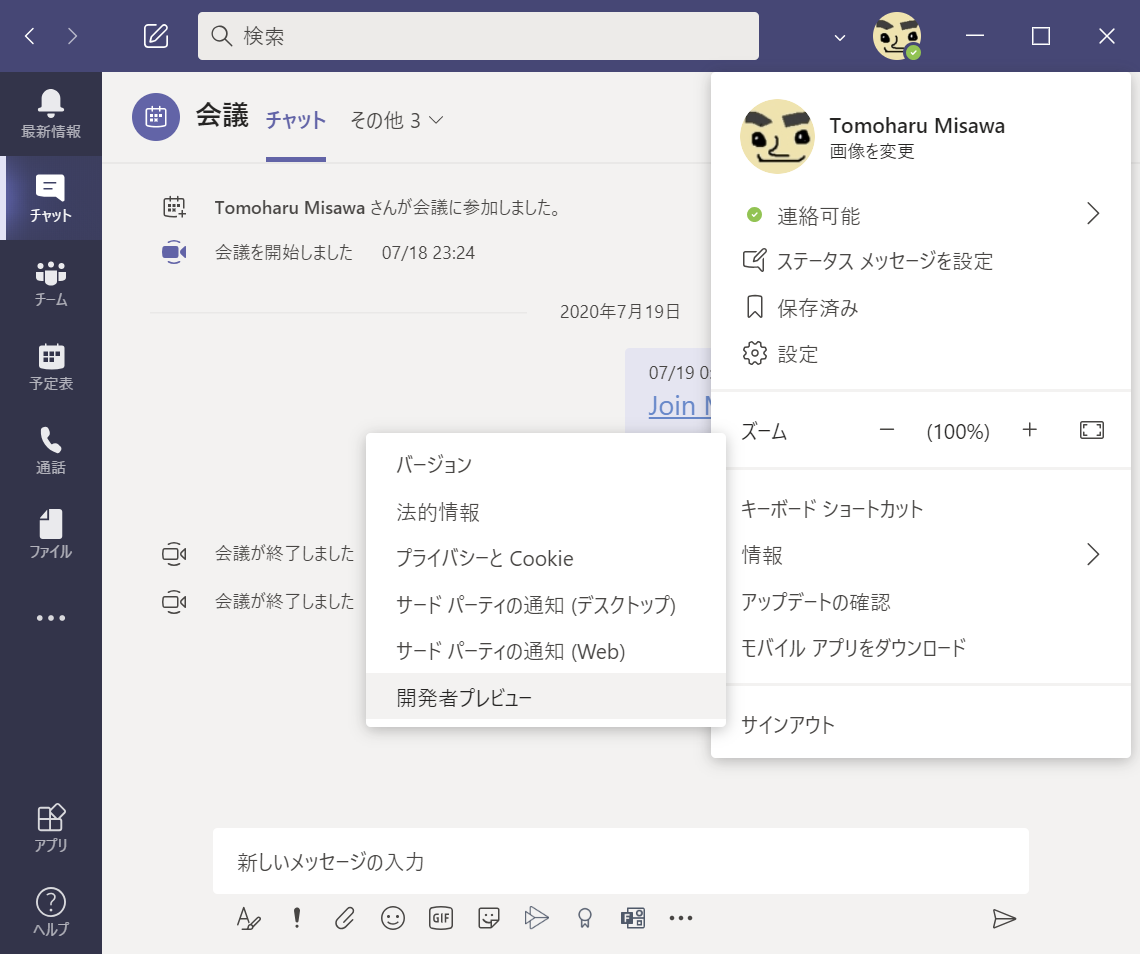Click 画像を変更 to change picture
The height and width of the screenshot is (954, 1140).
pyautogui.click(x=872, y=151)
